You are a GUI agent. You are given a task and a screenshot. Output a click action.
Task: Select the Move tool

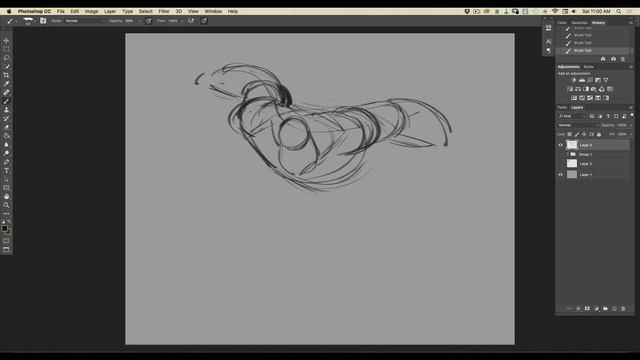coord(6,40)
